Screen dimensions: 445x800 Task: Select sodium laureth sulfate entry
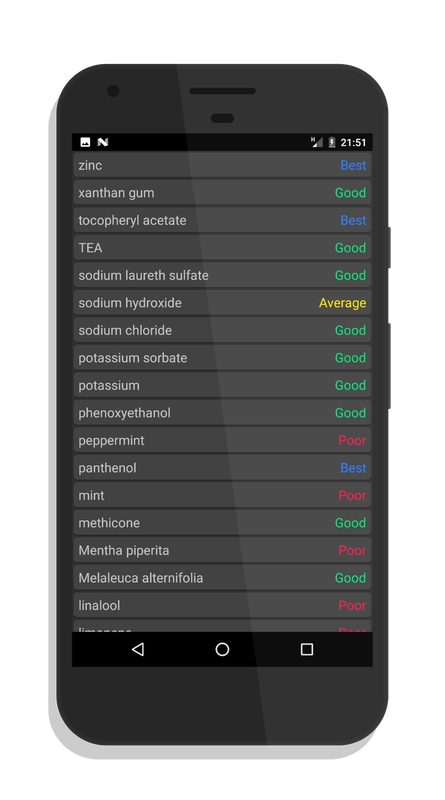(222, 275)
